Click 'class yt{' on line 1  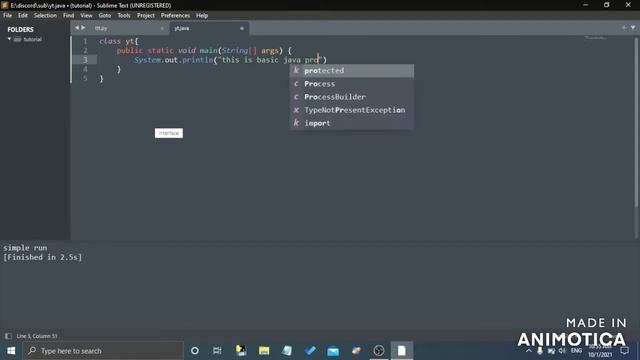[x=119, y=41]
